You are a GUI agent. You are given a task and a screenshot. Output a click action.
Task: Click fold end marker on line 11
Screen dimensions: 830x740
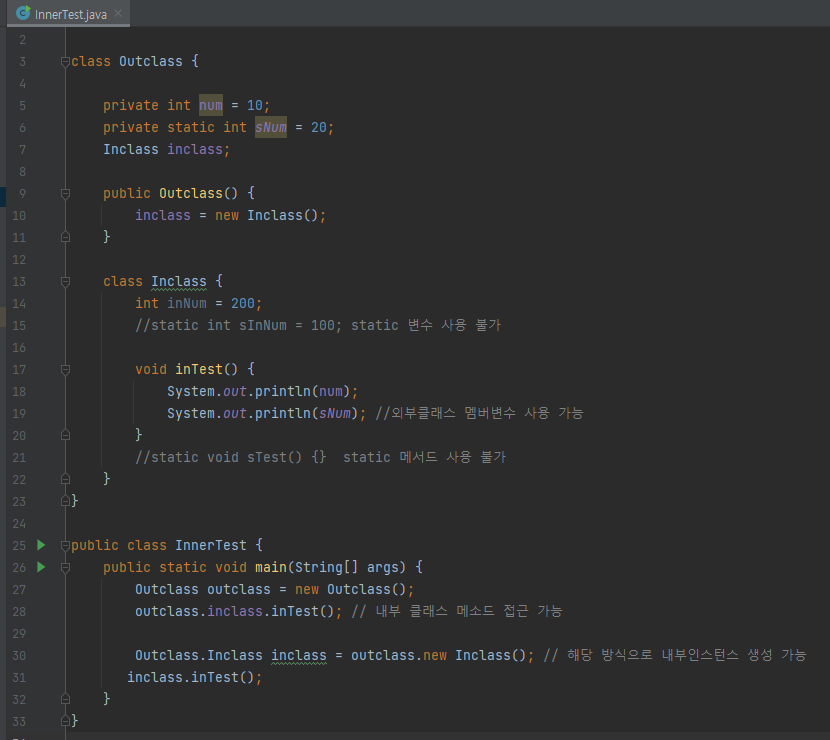point(65,237)
